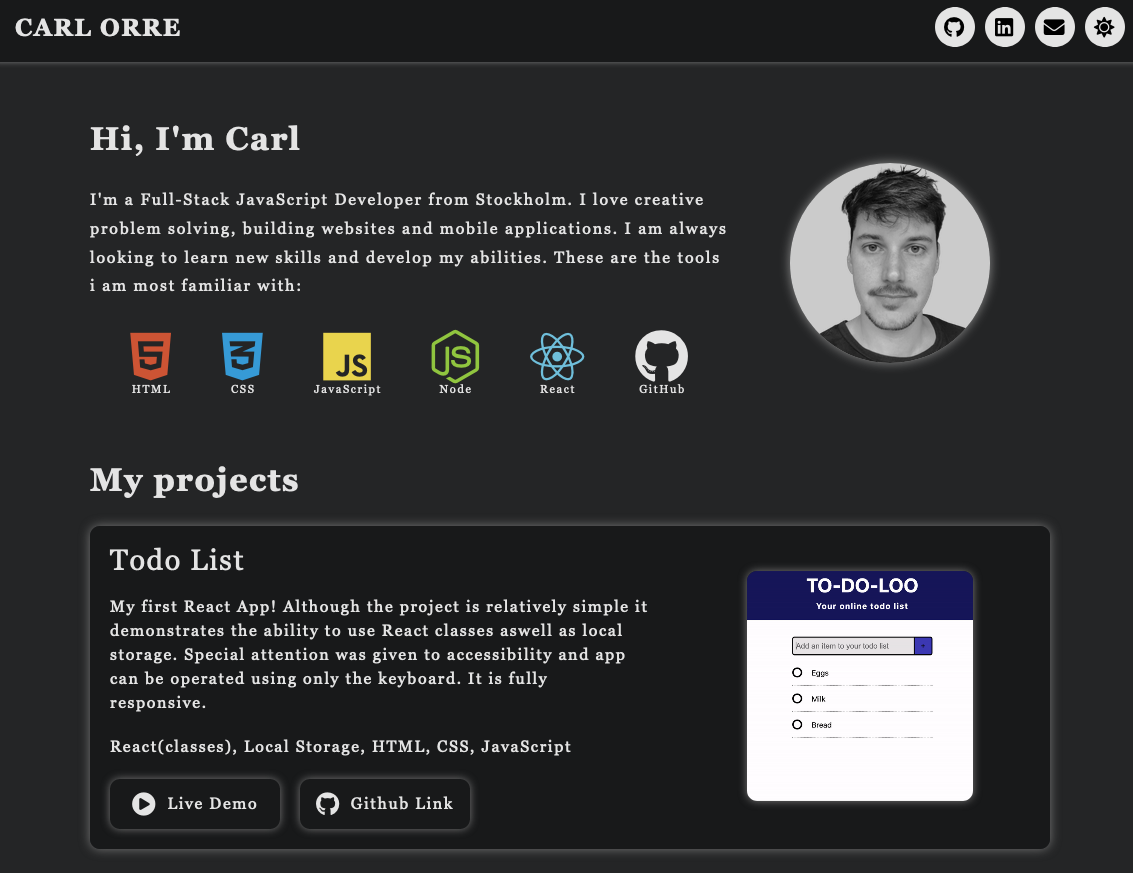Click Carl's circular profile photo
Image resolution: width=1133 pixels, height=873 pixels.
889,263
